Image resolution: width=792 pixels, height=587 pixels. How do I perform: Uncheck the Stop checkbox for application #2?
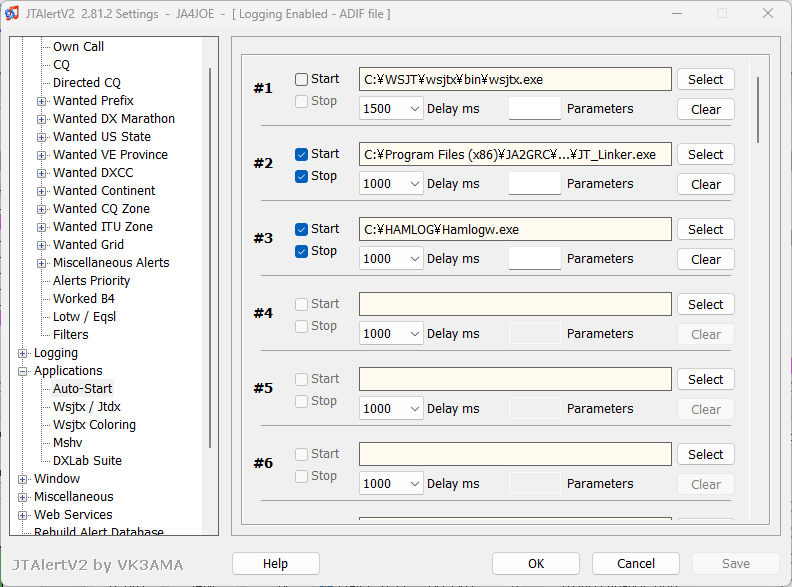[x=302, y=176]
